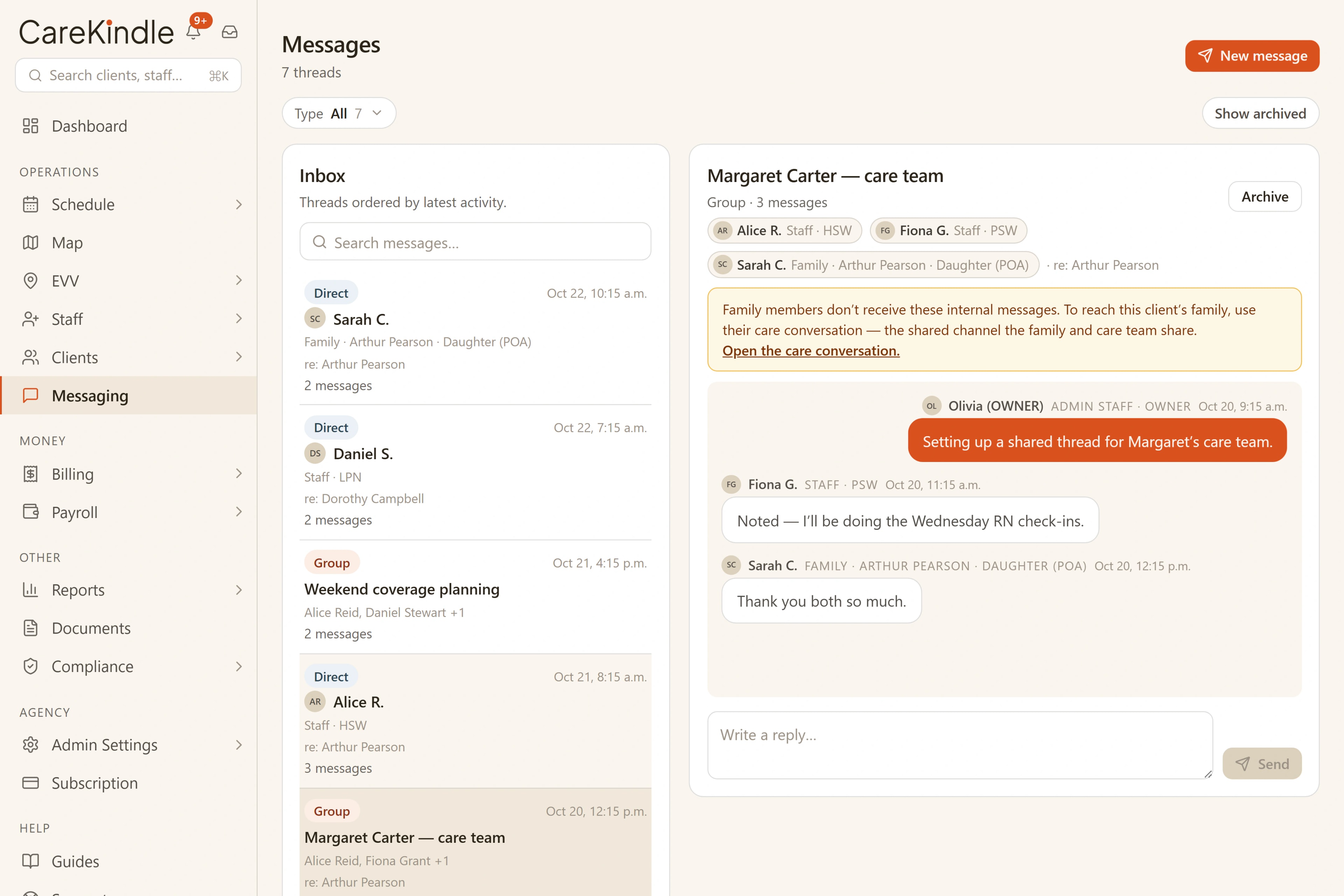1344x896 pixels.
Task: Click the EVV location pin icon
Action: pos(30,281)
